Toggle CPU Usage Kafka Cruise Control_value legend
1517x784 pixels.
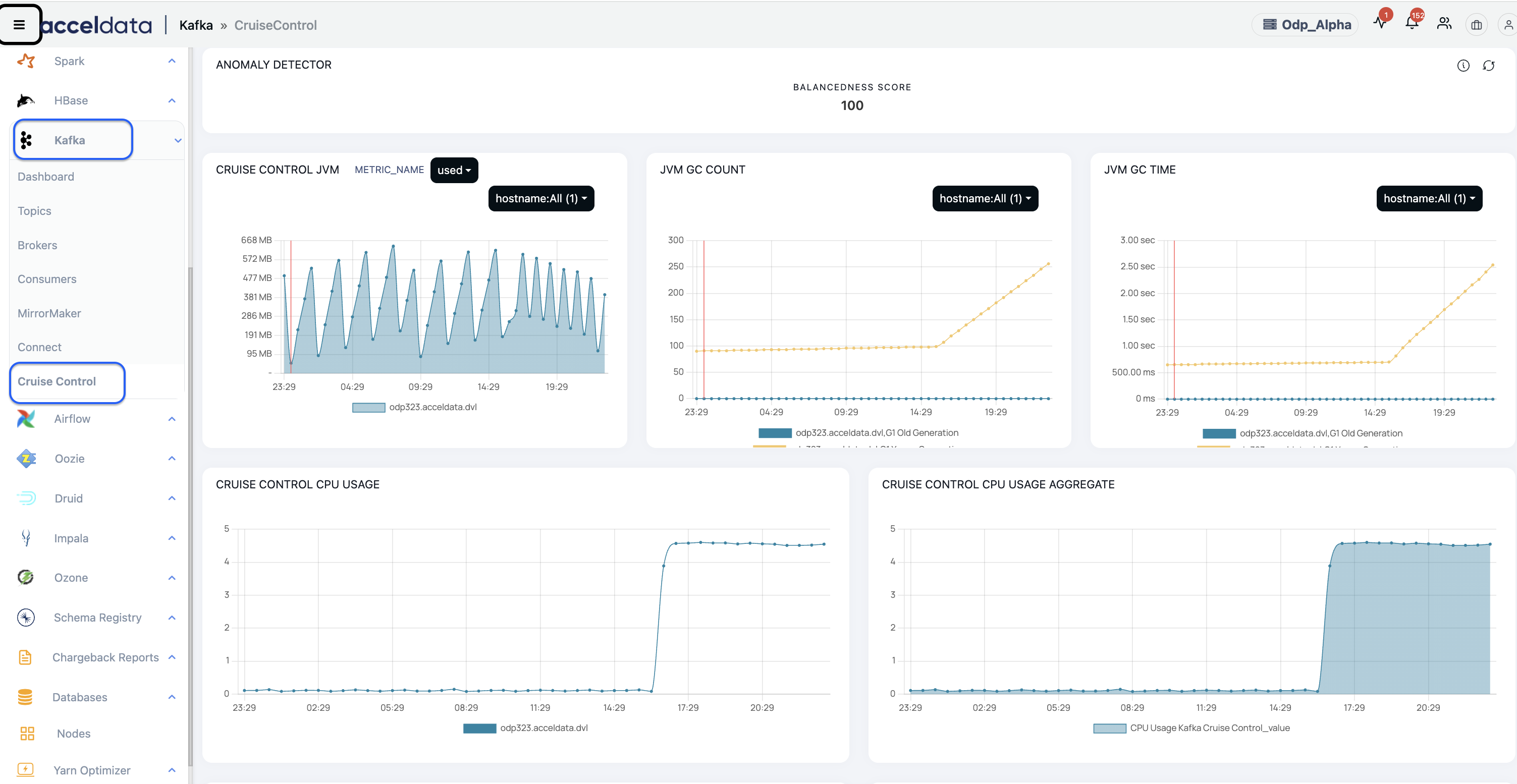click(1191, 728)
